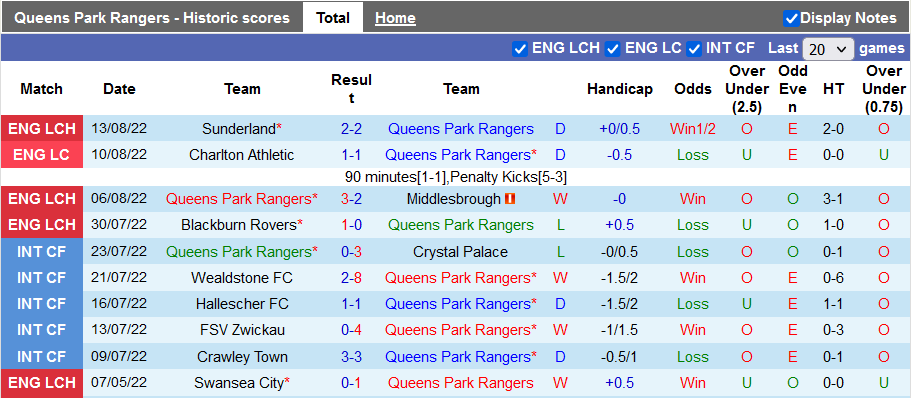Viewport: 911px width, 398px height.
Task: Click Queens Park Rangers in Sunderland row
Action: [461, 129]
